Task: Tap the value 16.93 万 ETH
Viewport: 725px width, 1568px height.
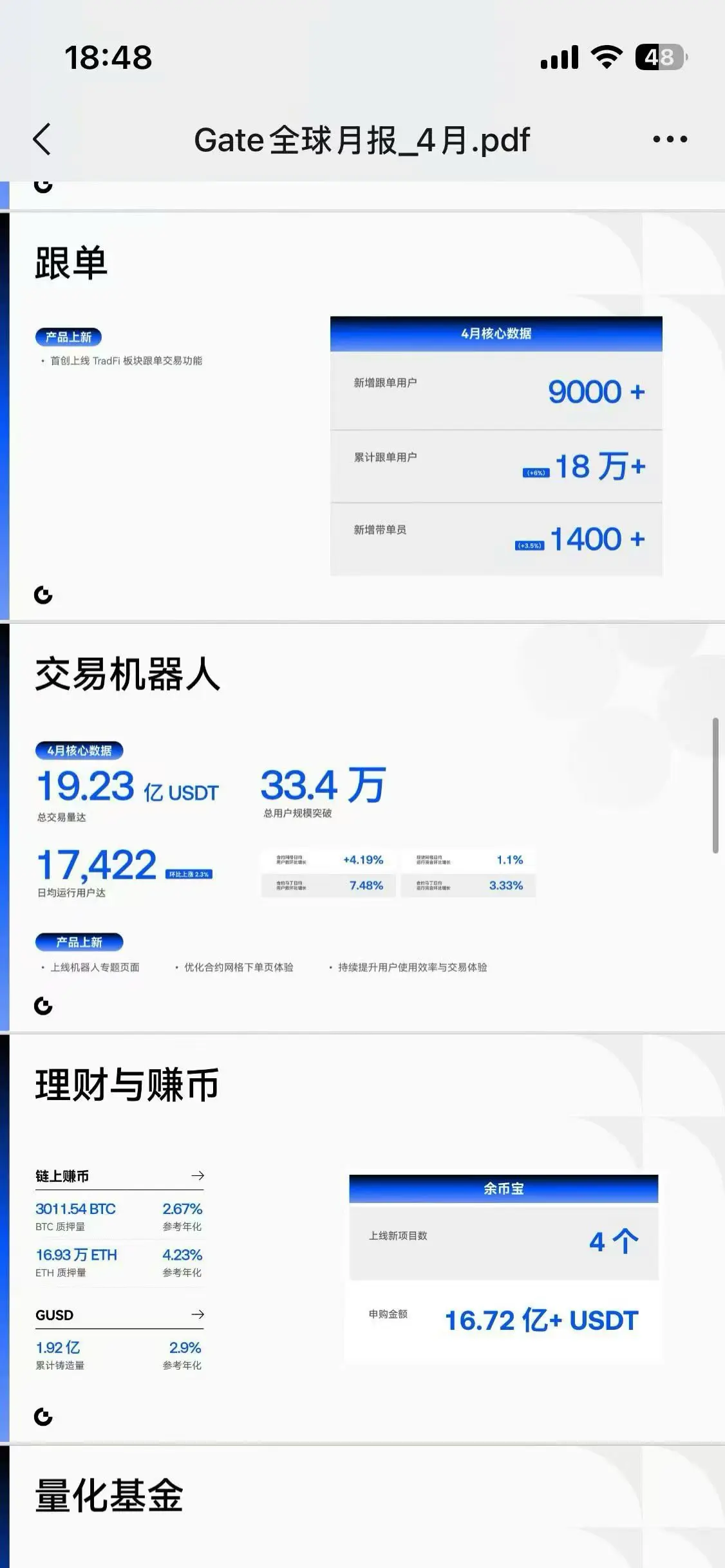Action: tap(77, 1255)
